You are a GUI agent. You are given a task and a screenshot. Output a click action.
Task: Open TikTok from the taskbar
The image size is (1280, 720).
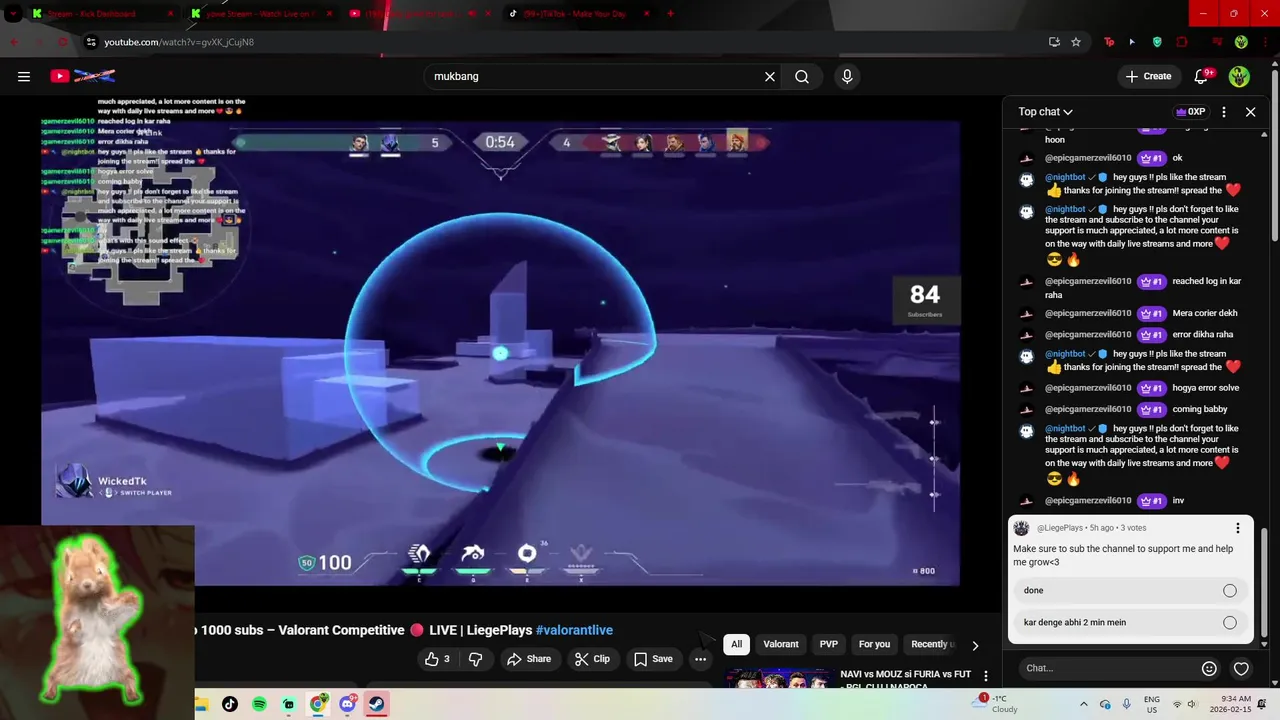(230, 704)
